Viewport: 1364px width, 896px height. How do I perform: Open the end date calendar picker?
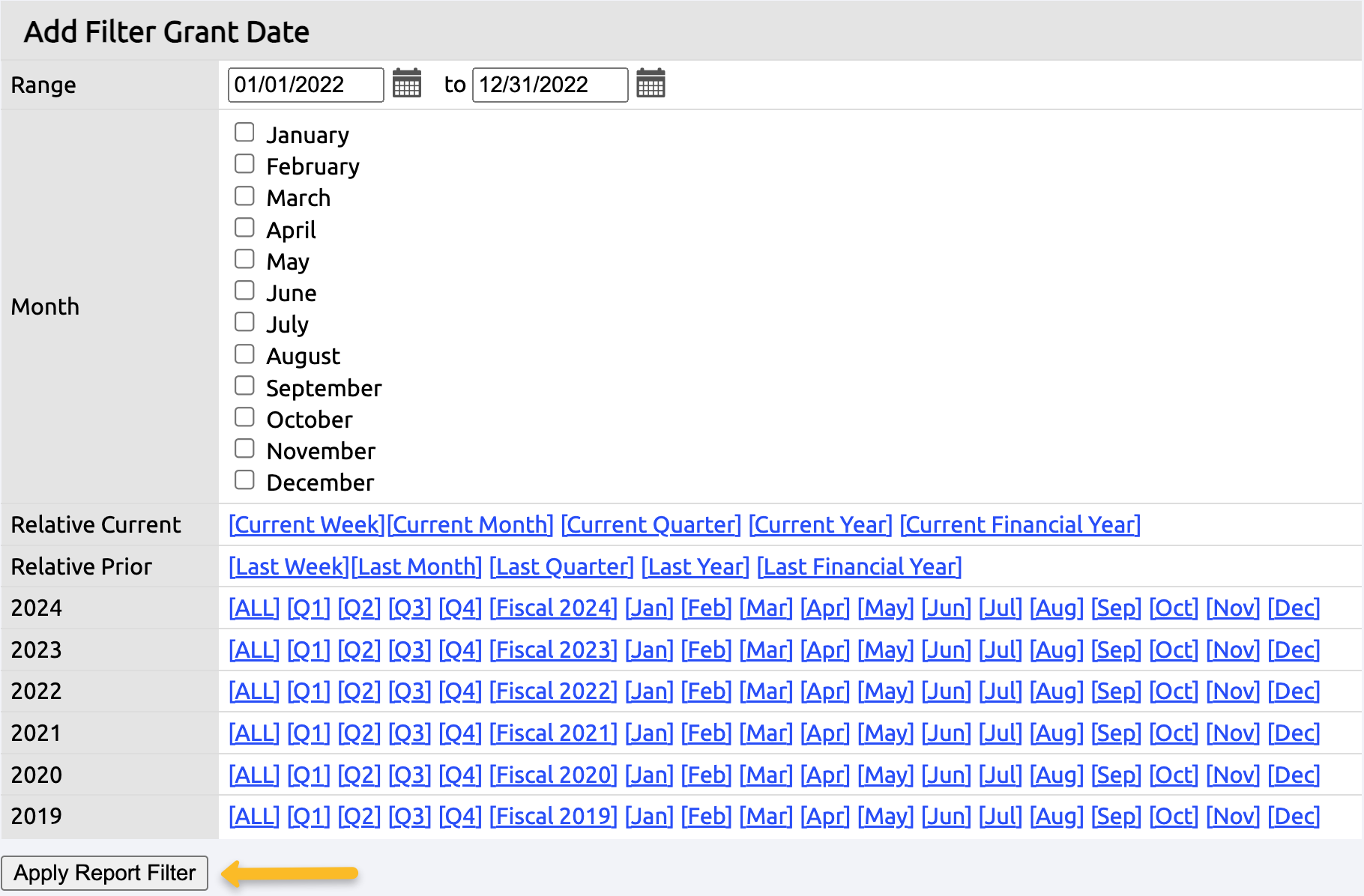pyautogui.click(x=651, y=83)
